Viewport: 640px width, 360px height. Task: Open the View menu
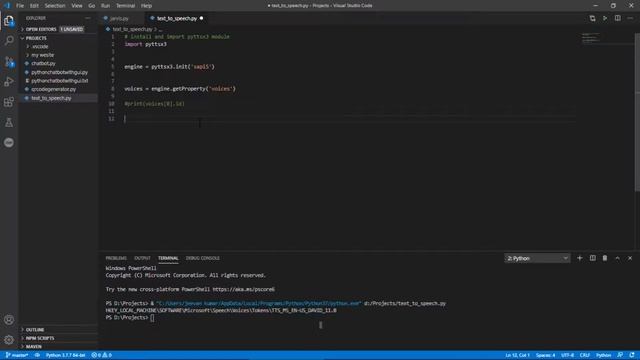pos(77,6)
